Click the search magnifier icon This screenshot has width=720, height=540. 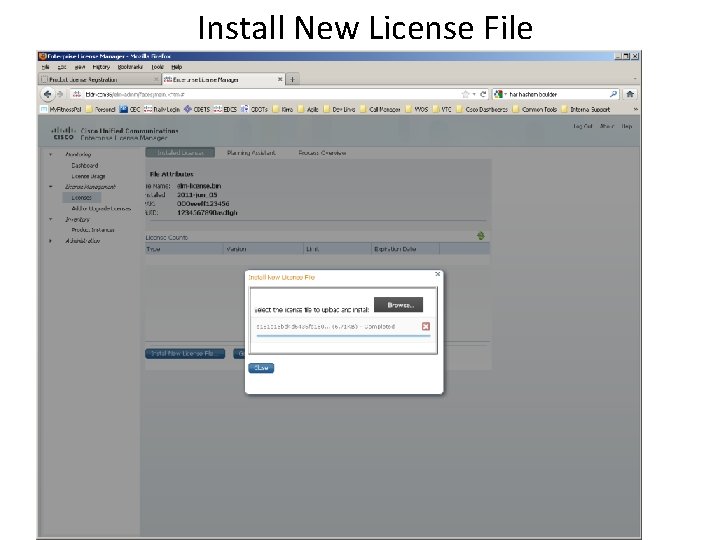pyautogui.click(x=613, y=94)
